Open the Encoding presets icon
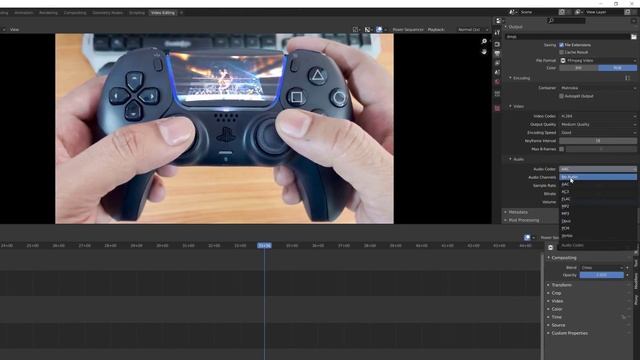640x360 pixels. (628, 78)
